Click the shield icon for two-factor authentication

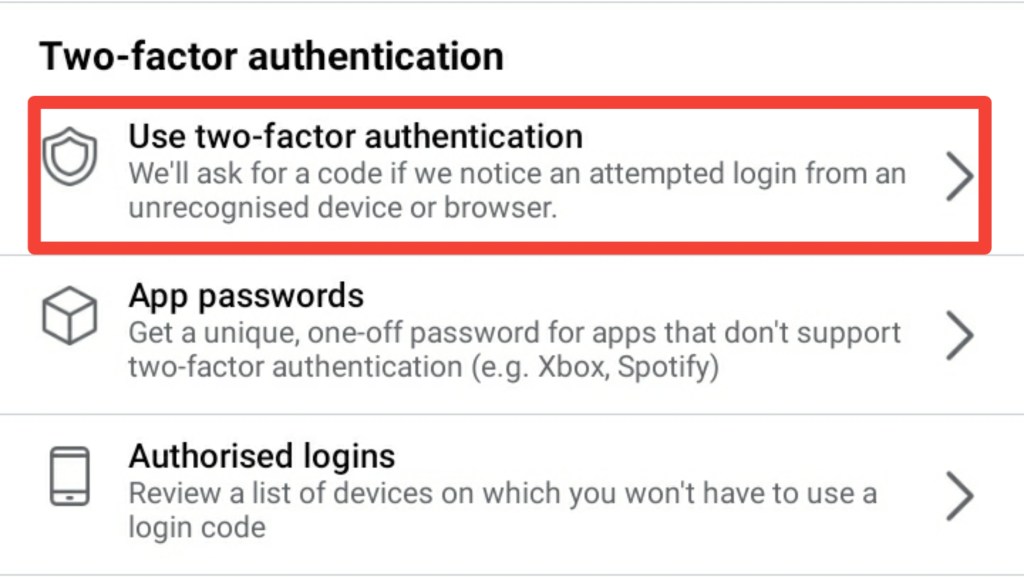click(69, 158)
